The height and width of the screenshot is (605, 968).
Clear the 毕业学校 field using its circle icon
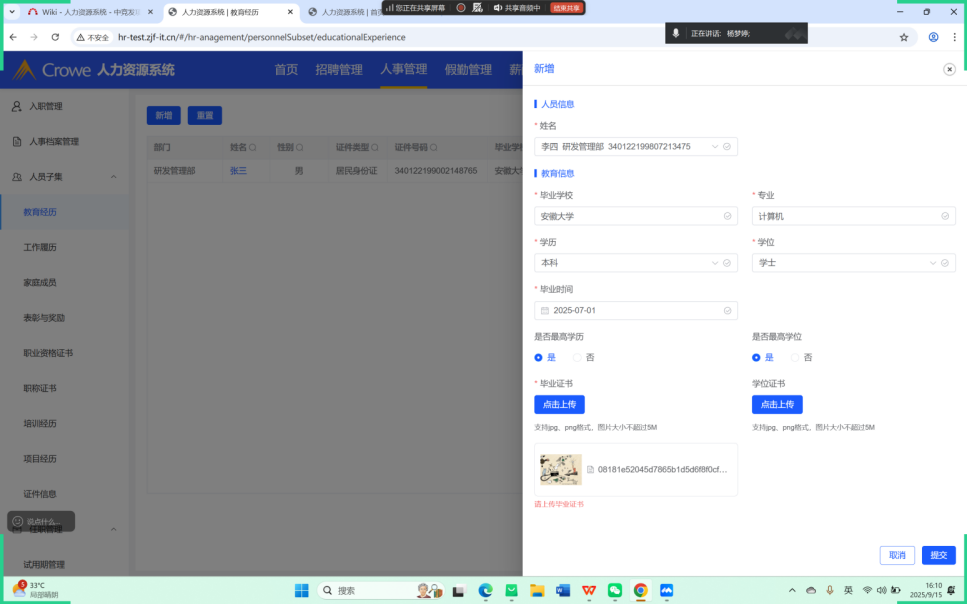click(727, 216)
